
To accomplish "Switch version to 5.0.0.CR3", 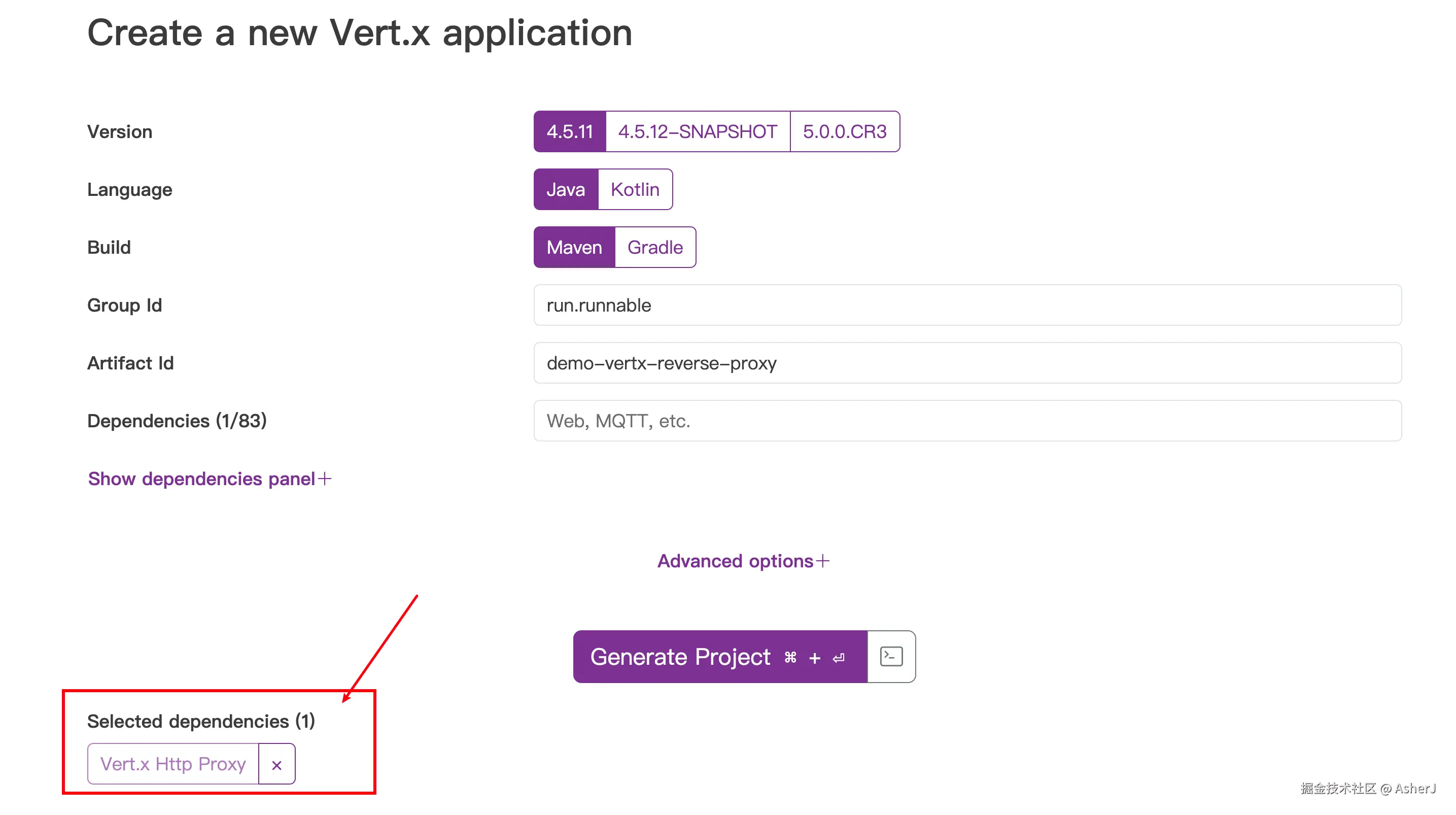I will [845, 132].
